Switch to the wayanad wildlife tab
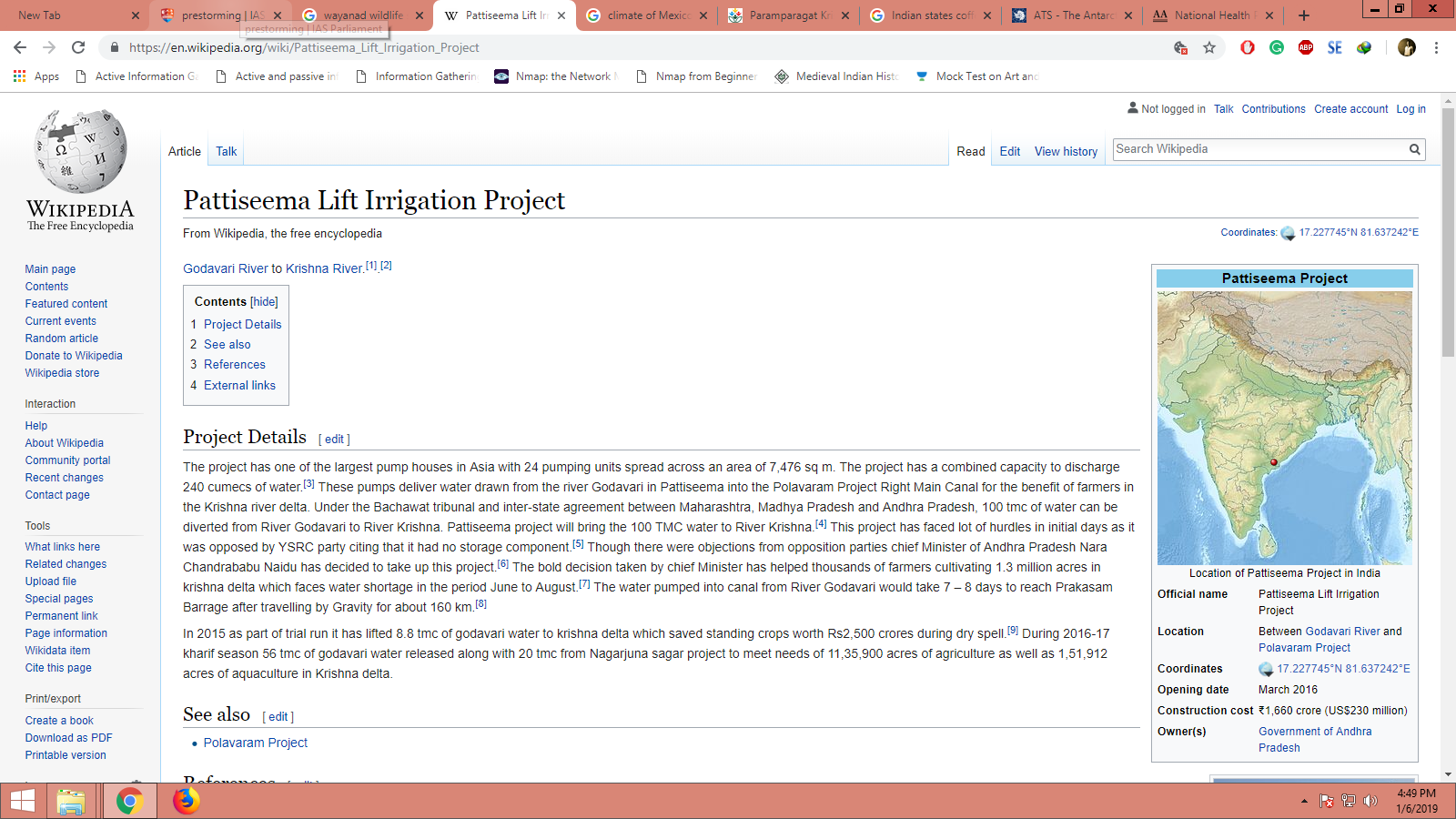1456x819 pixels. [362, 15]
